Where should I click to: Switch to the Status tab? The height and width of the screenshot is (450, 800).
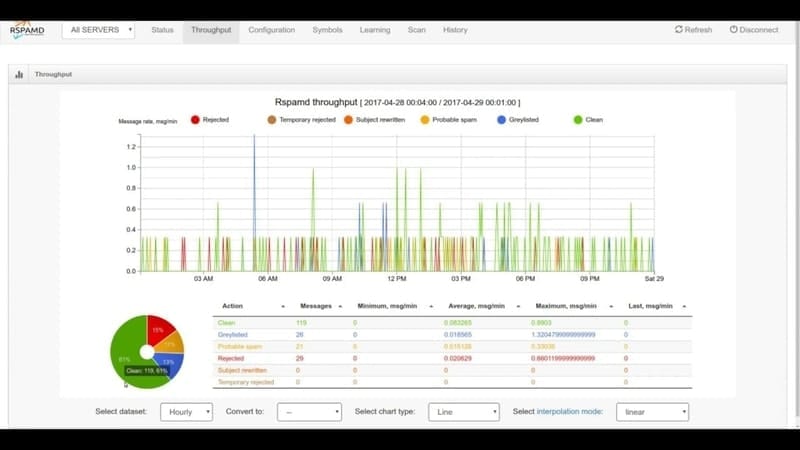[x=162, y=30]
